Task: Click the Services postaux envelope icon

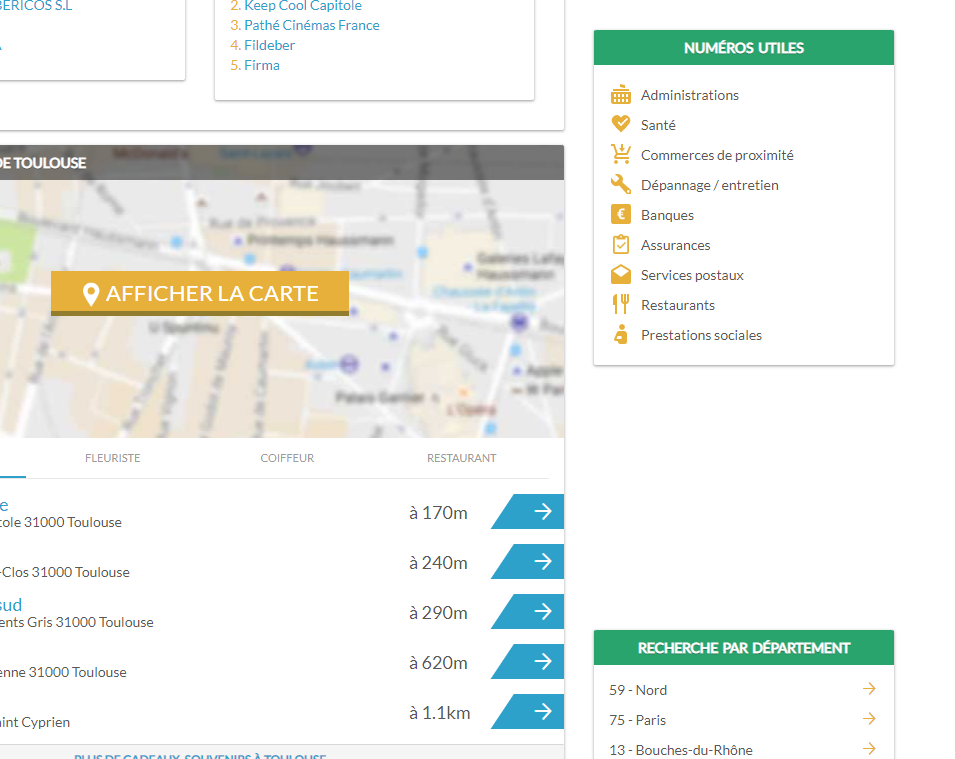Action: 621,274
